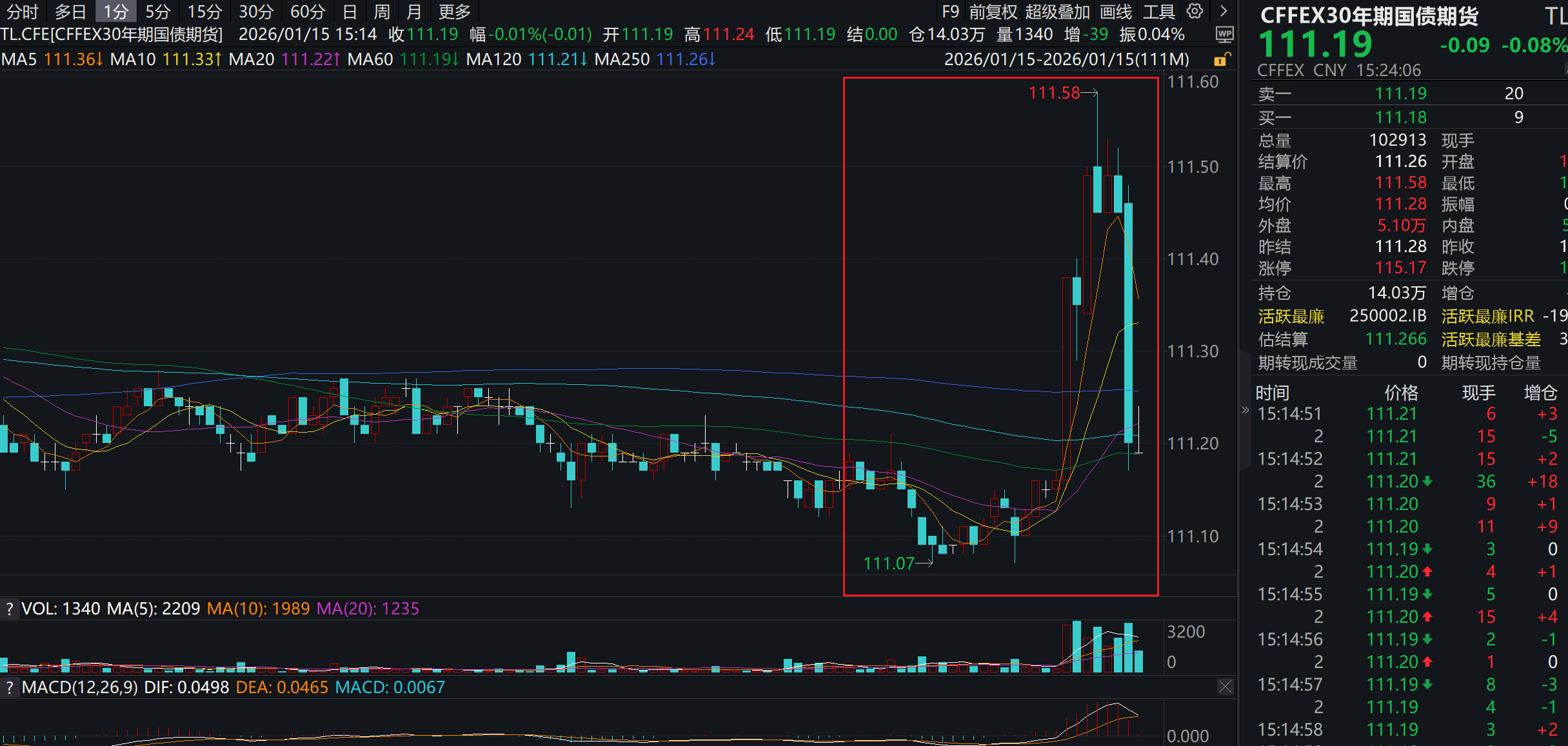Click 活跃最廉IRR label link
The image size is (1568, 746).
click(x=1487, y=316)
